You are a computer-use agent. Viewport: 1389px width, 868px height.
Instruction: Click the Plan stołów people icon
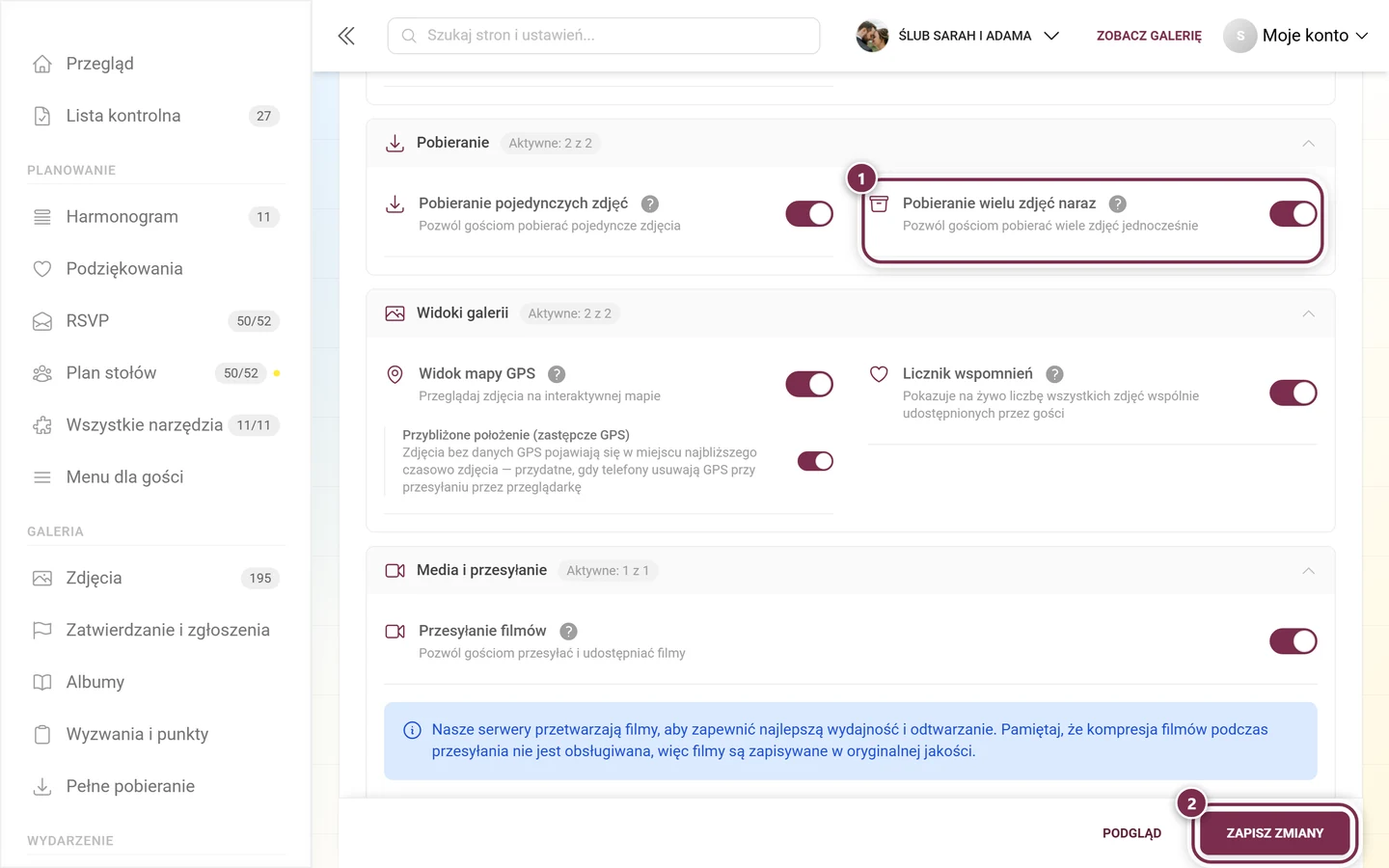click(42, 373)
